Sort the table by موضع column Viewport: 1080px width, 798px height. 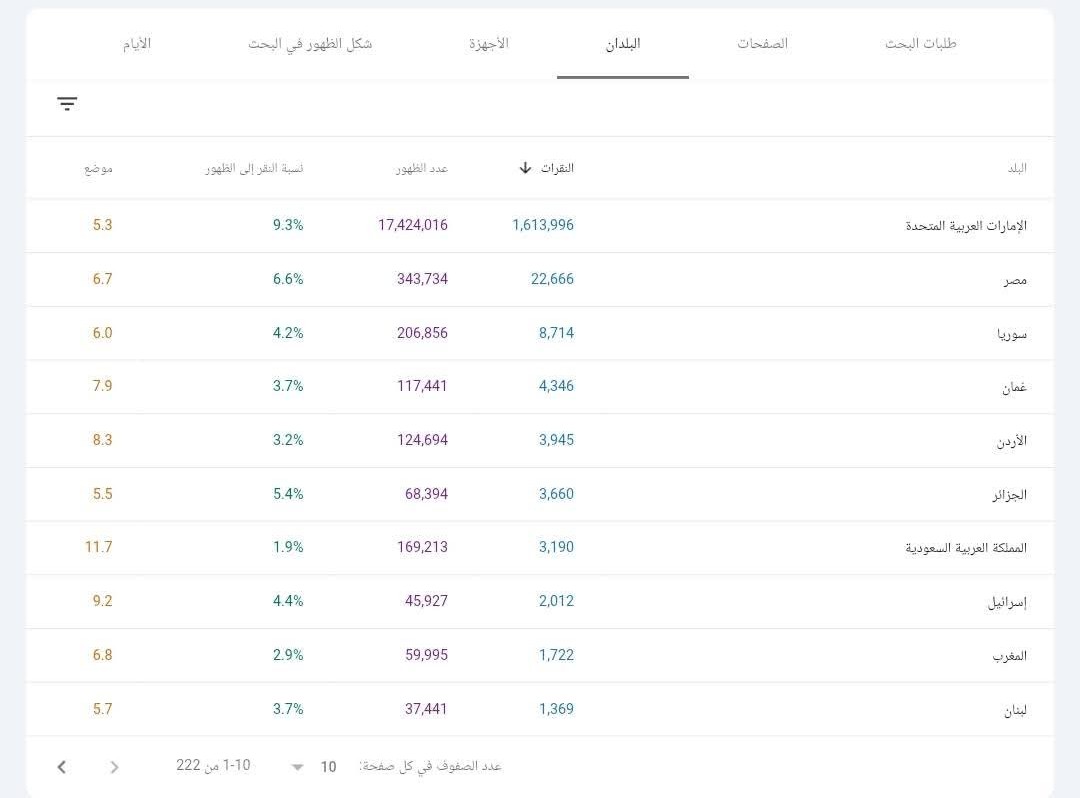pos(99,168)
